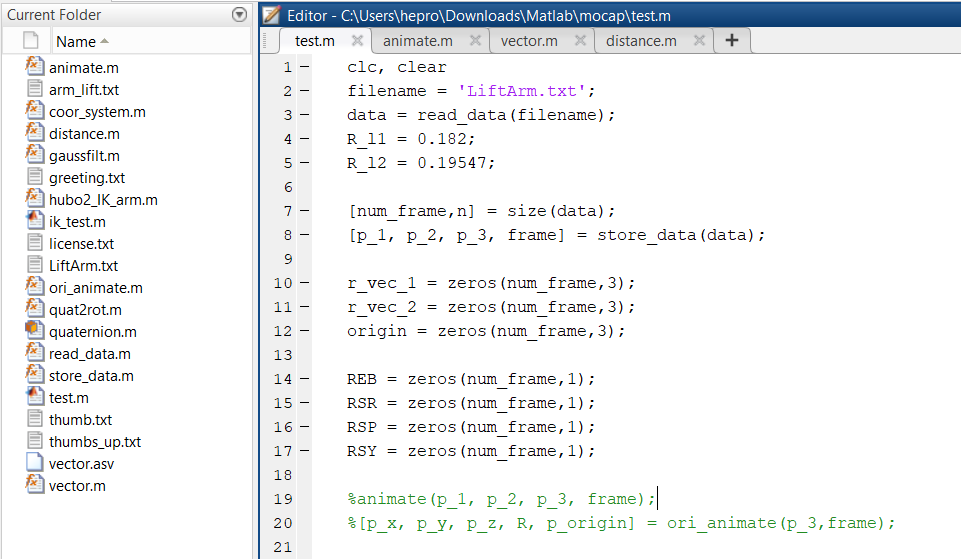
Task: Click the thumbs_up.txt file icon
Action: [35, 441]
